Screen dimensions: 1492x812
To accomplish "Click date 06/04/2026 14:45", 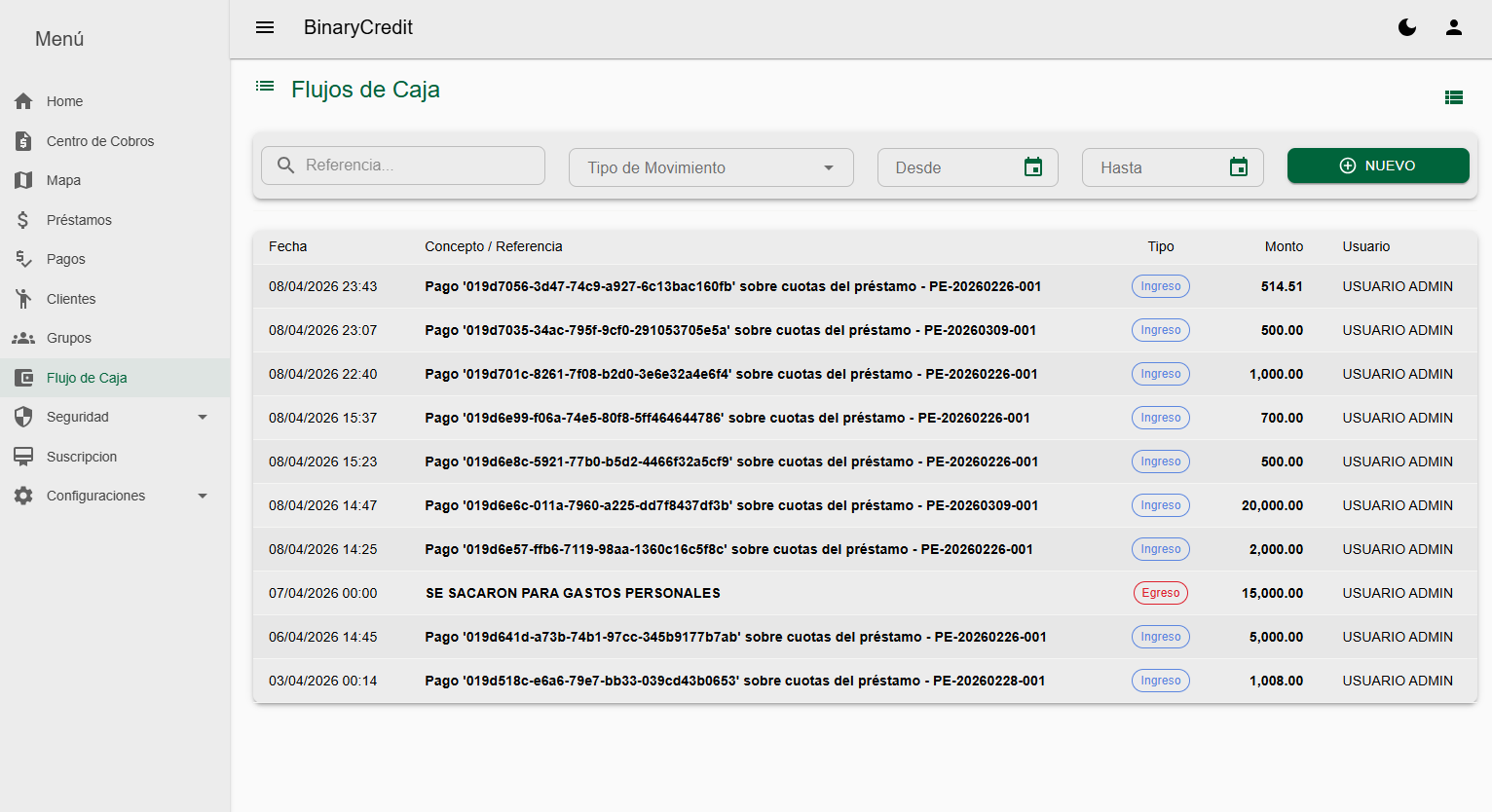I will point(322,637).
